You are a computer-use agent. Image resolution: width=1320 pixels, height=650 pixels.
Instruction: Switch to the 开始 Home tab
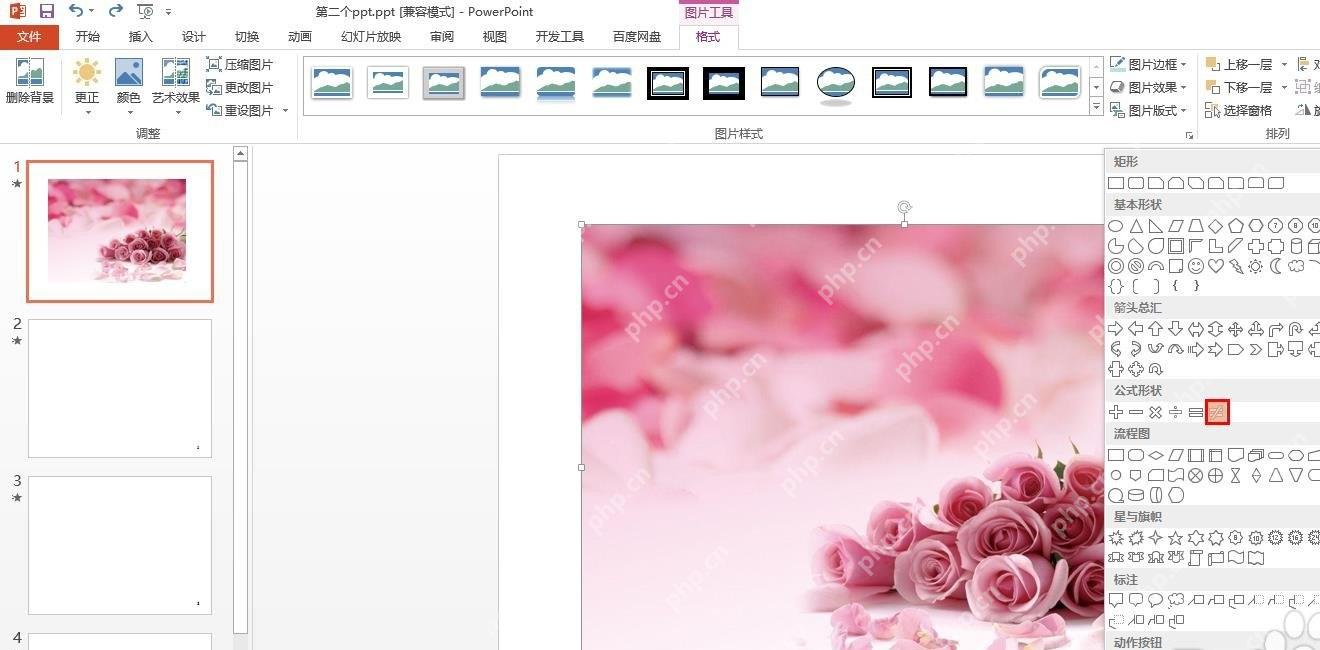coord(87,37)
